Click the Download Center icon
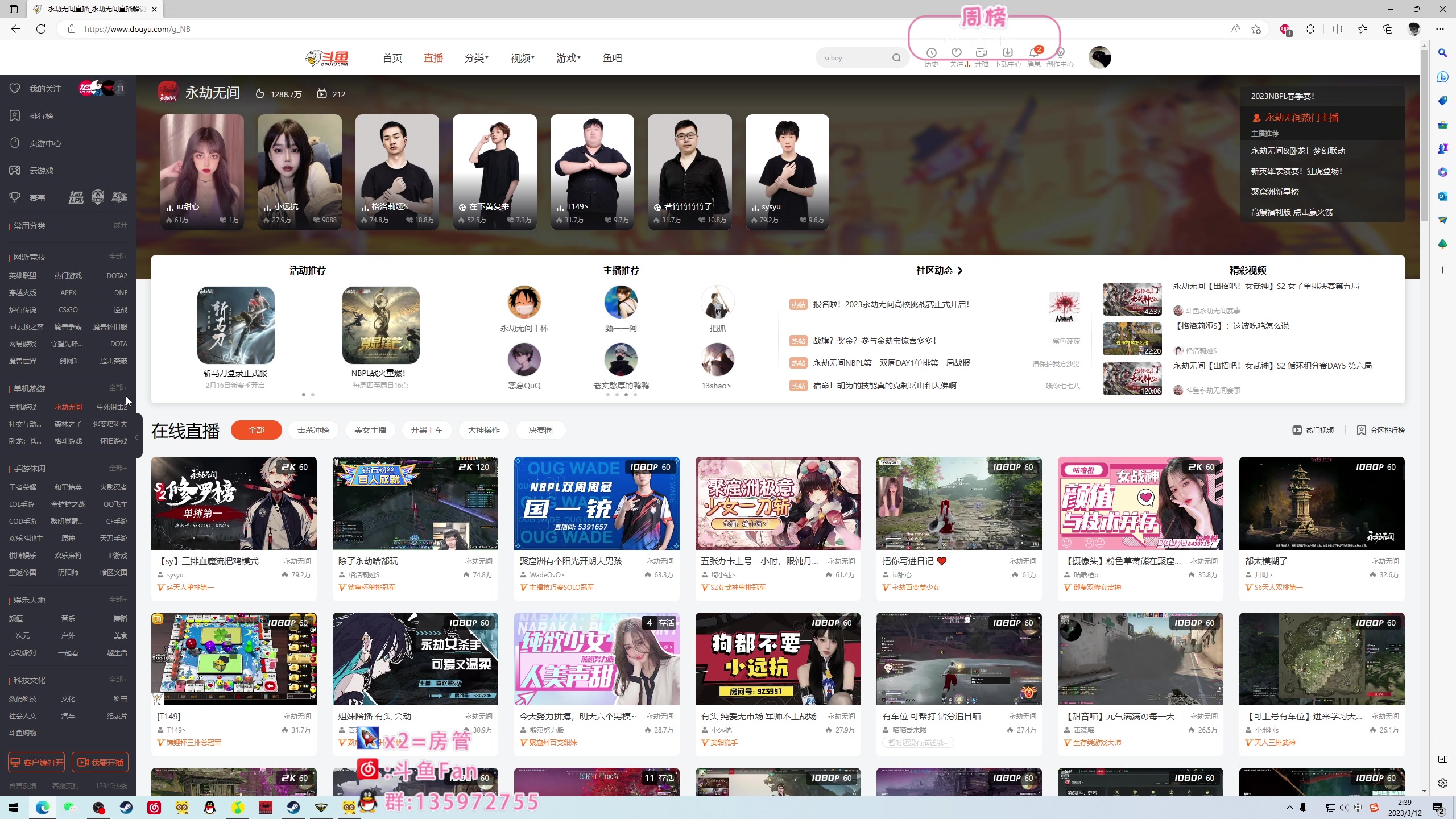Image resolution: width=1456 pixels, height=819 pixels. tap(1007, 53)
